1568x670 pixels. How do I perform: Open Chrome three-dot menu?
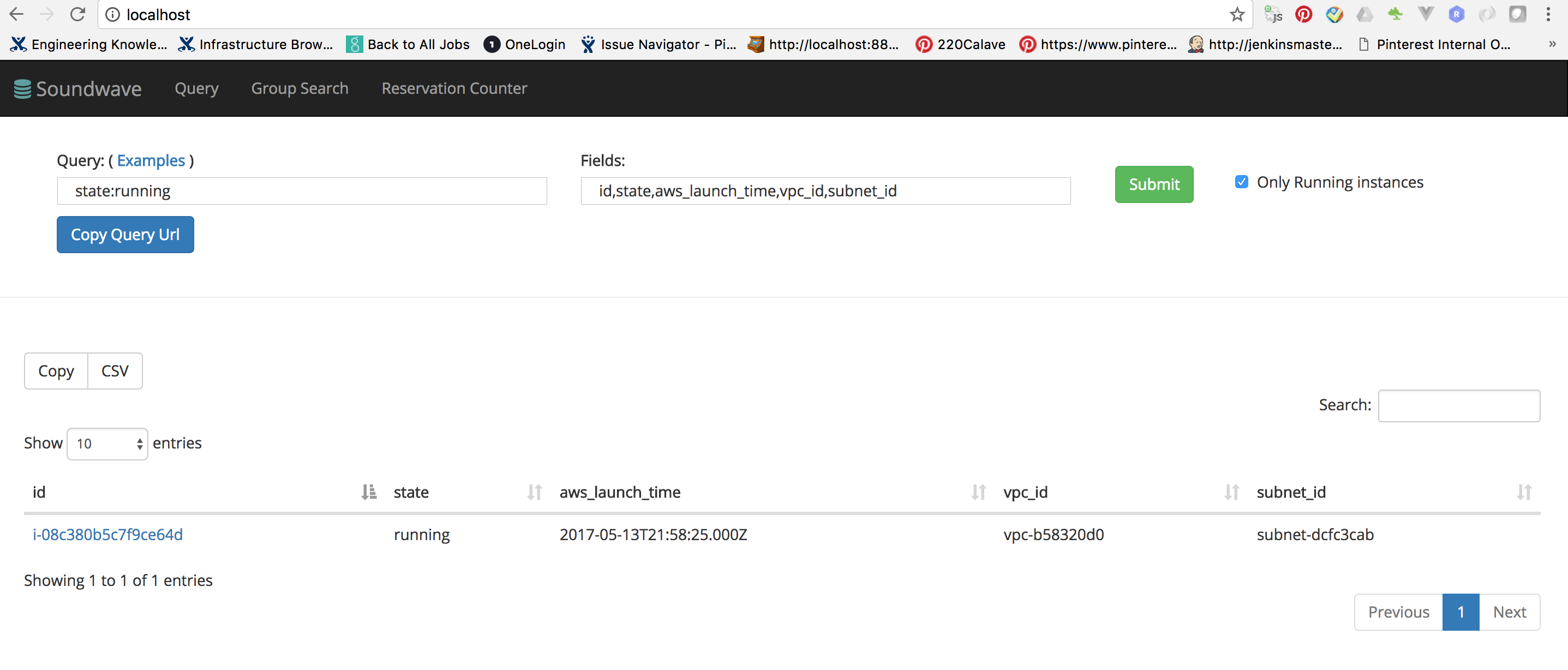point(1548,14)
